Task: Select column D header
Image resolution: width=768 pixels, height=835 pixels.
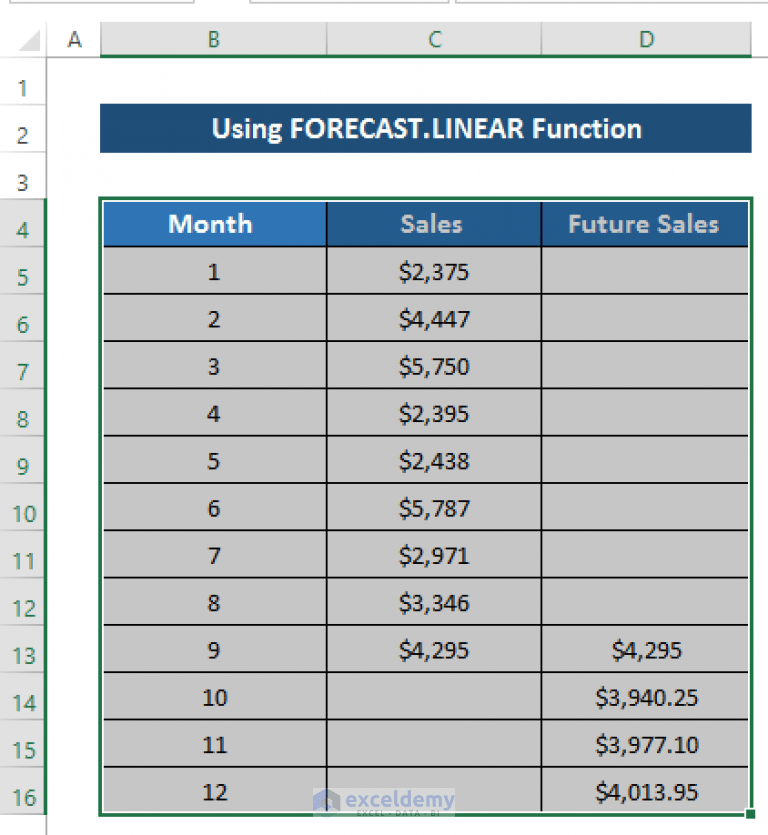Action: [x=646, y=39]
